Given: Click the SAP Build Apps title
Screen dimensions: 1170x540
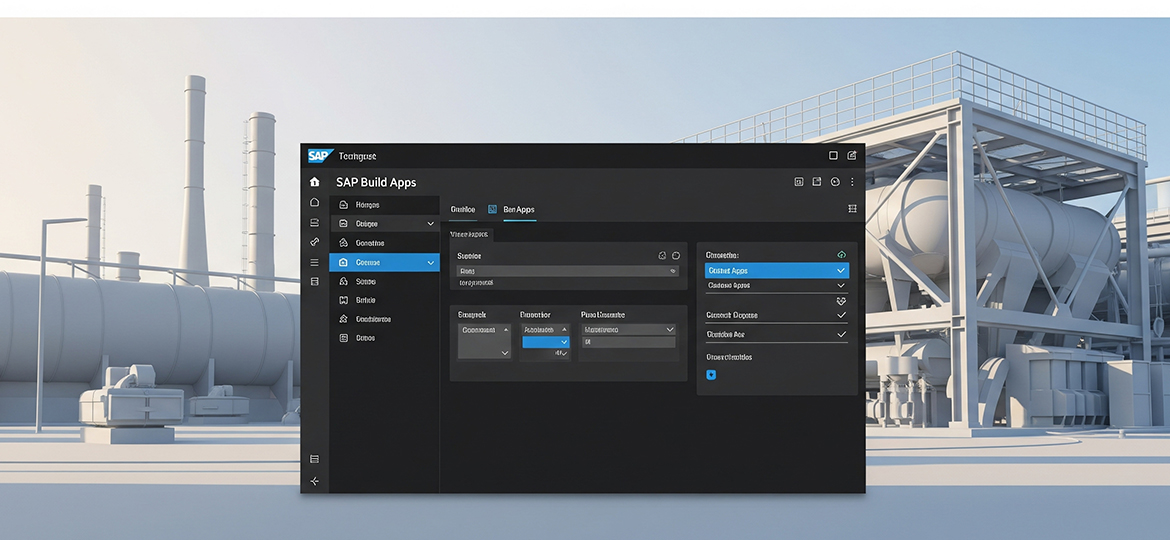Looking at the screenshot, I should point(376,183).
